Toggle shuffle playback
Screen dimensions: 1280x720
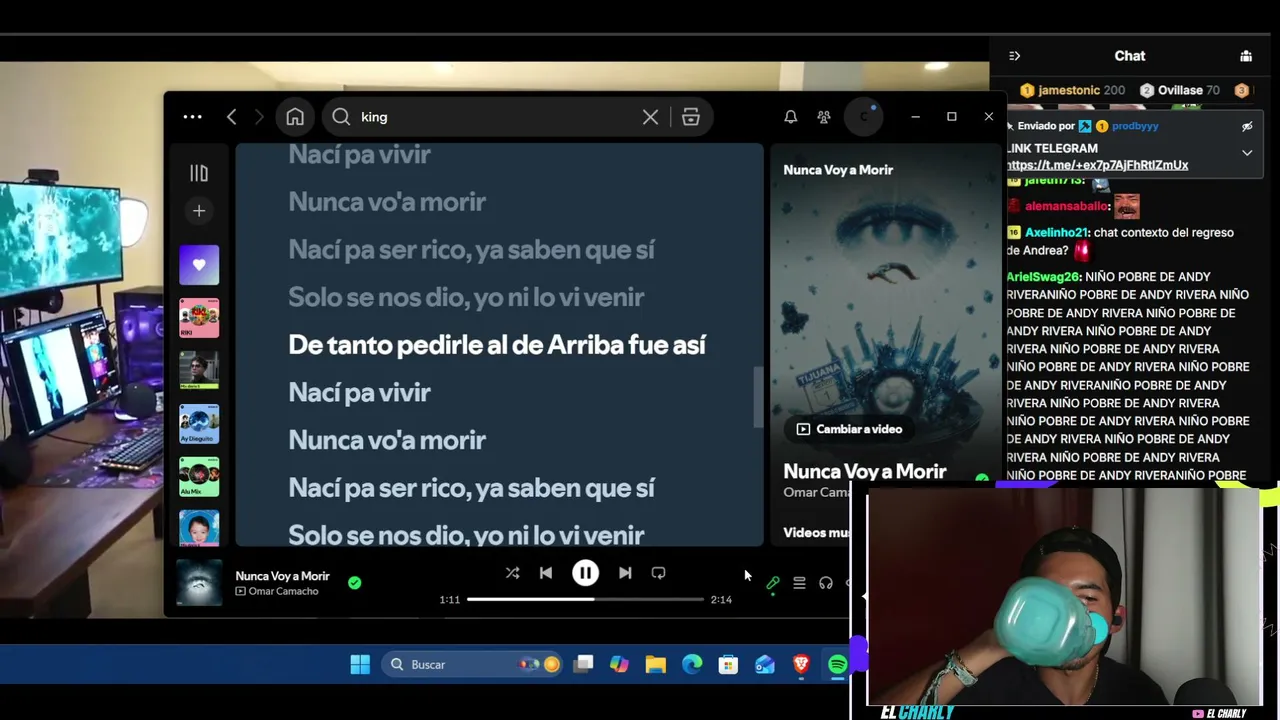(x=512, y=573)
